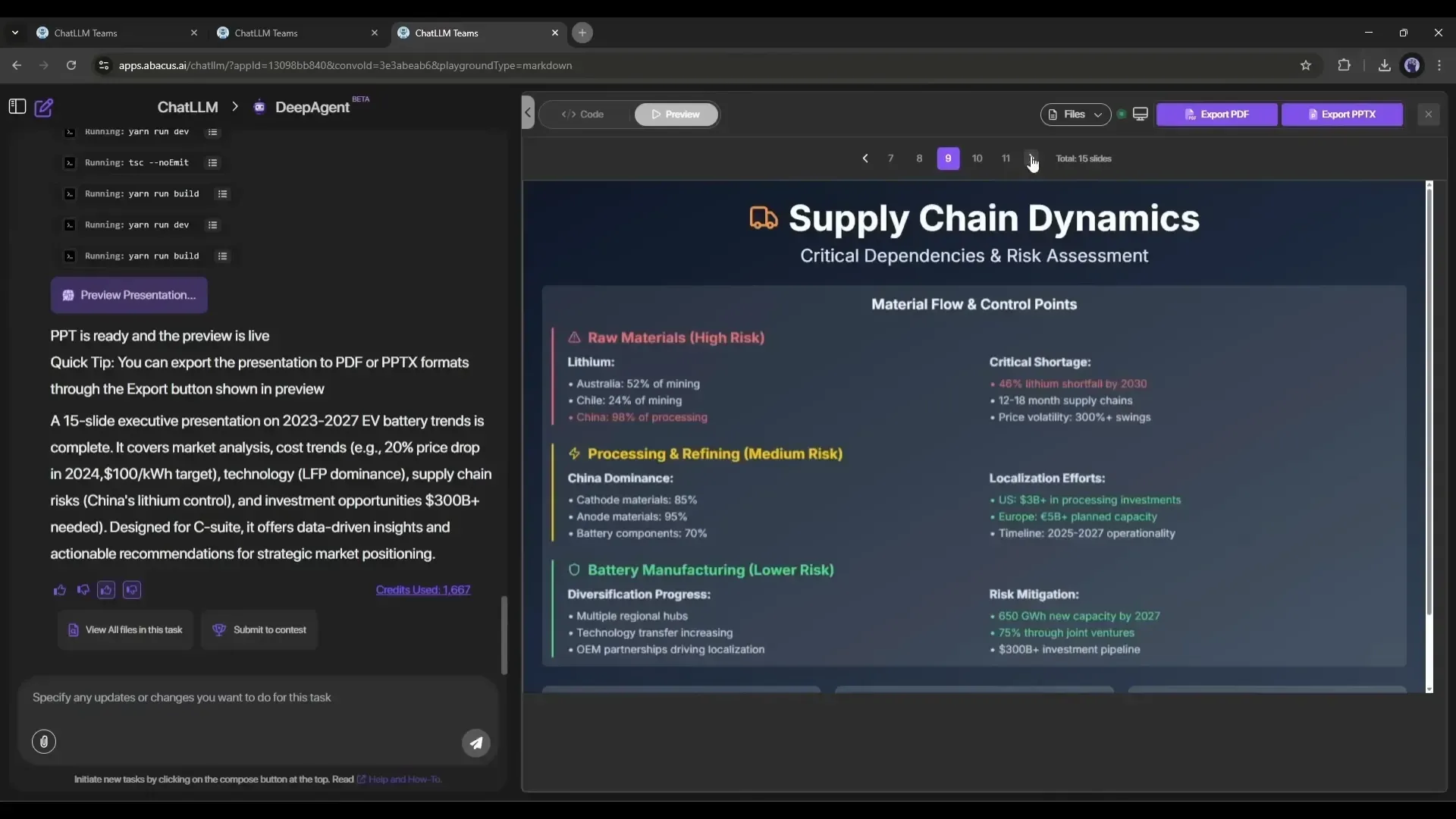Click desktop monitor view icon
The height and width of the screenshot is (819, 1456).
pos(1141,115)
